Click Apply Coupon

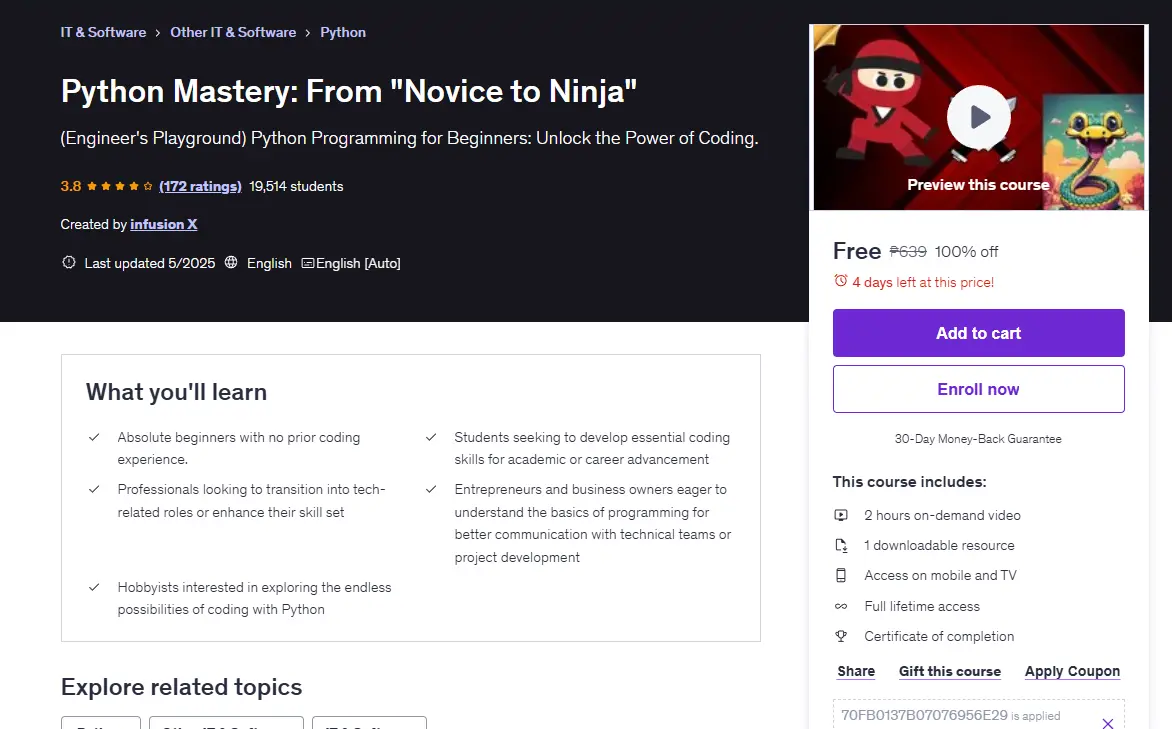coord(1072,671)
